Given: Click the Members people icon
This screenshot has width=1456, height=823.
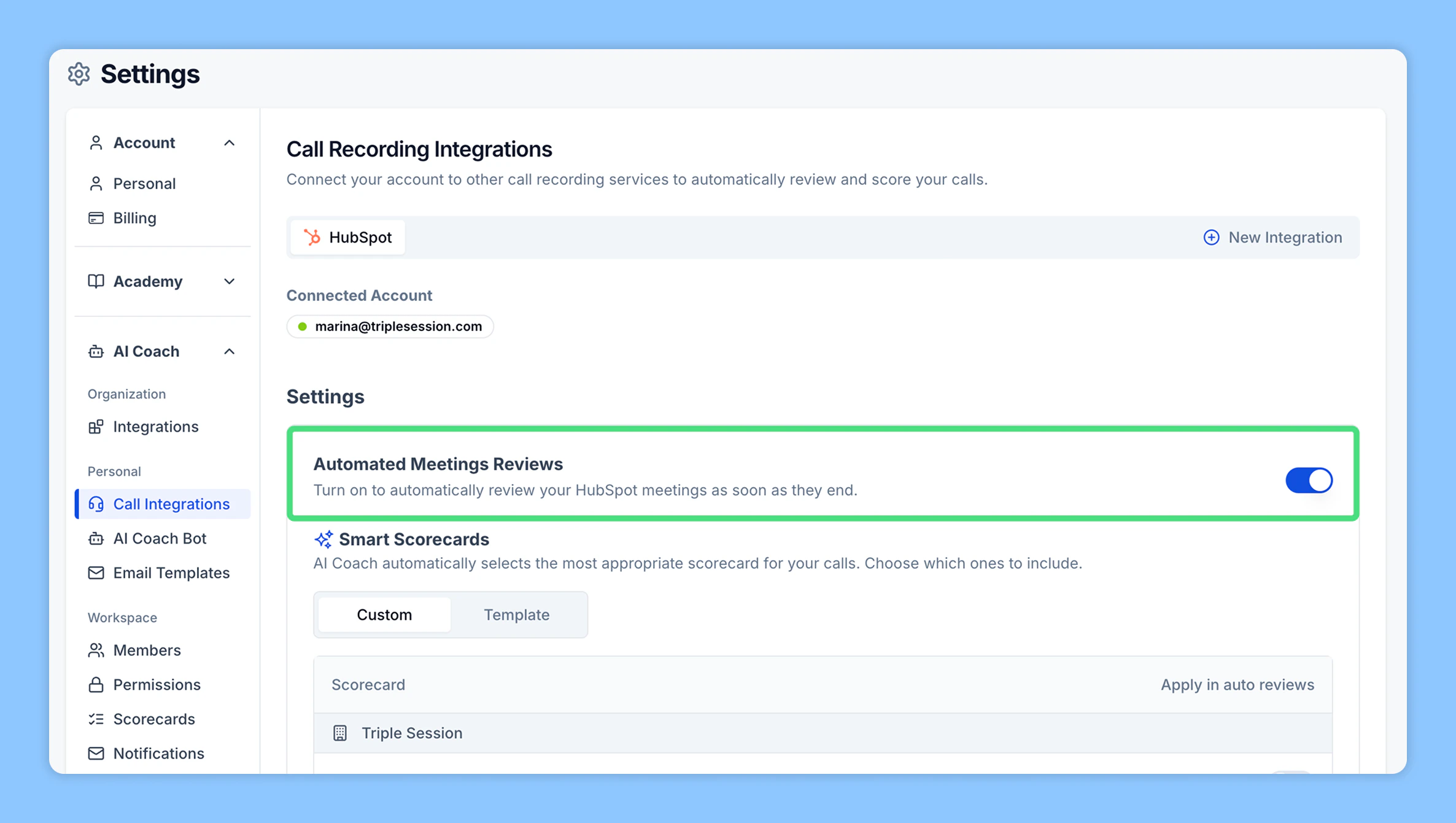Looking at the screenshot, I should click(96, 650).
